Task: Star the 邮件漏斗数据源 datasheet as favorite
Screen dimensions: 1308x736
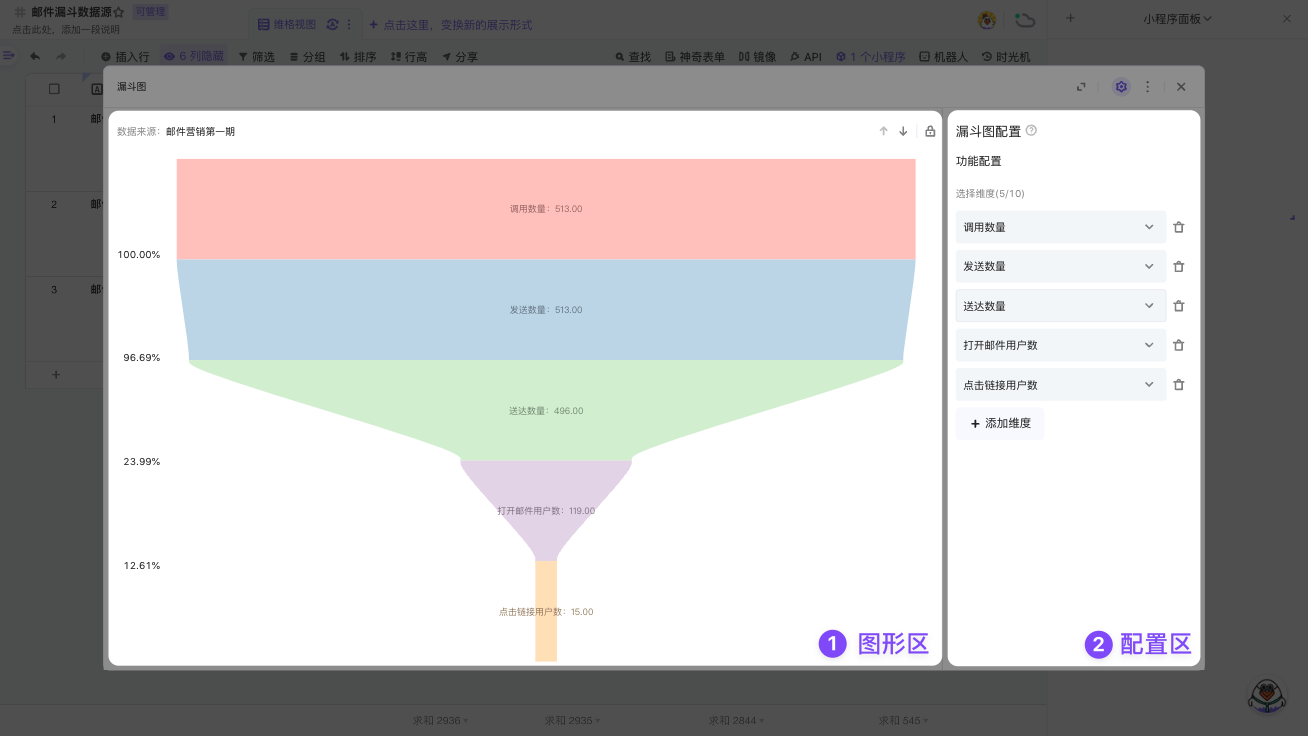Action: (x=119, y=12)
